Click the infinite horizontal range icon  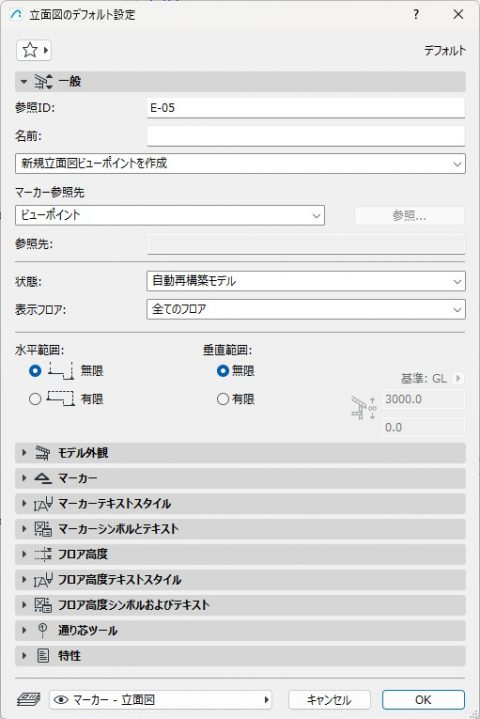[61, 371]
